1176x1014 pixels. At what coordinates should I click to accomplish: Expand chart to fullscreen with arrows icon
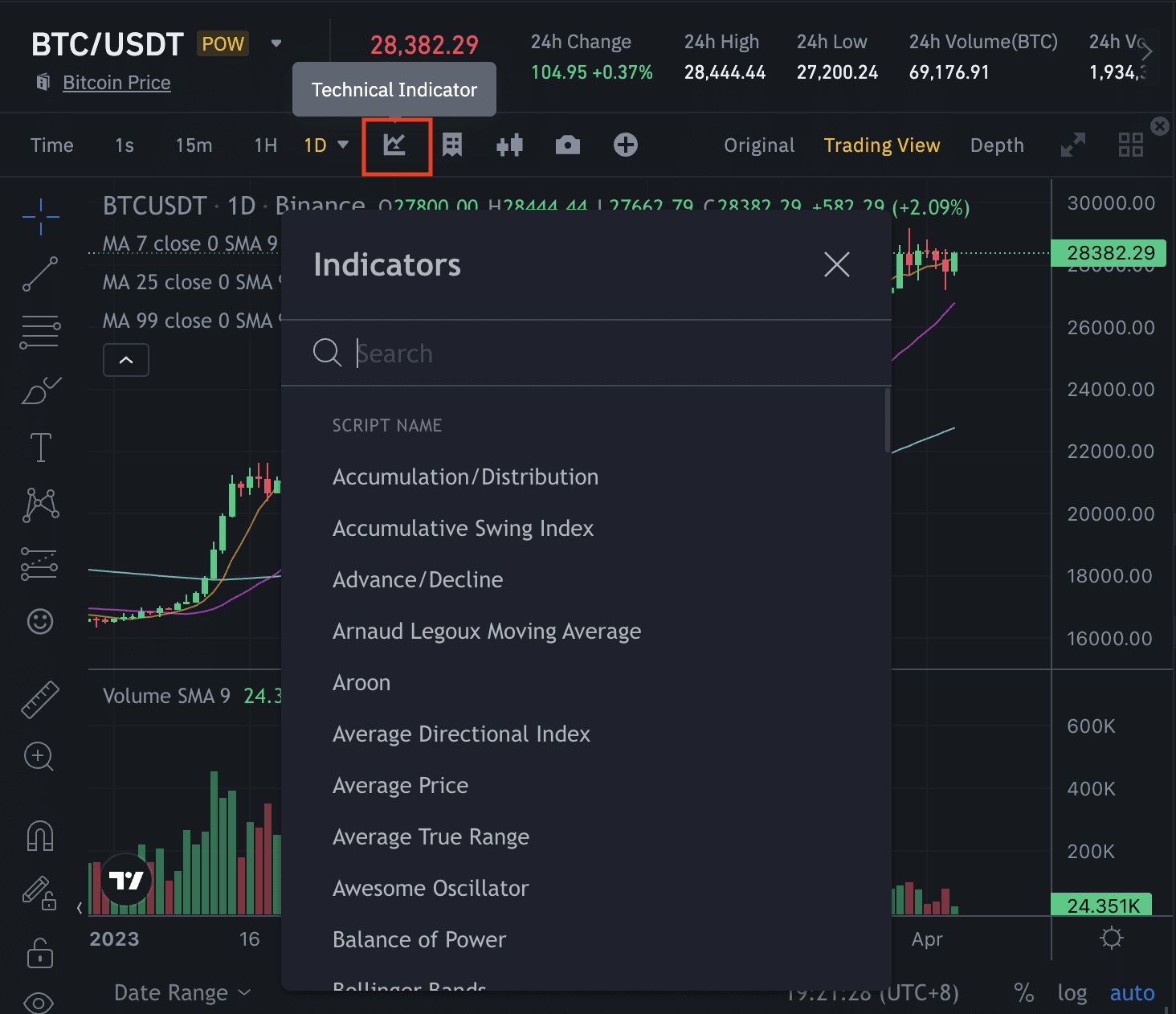coord(1073,145)
